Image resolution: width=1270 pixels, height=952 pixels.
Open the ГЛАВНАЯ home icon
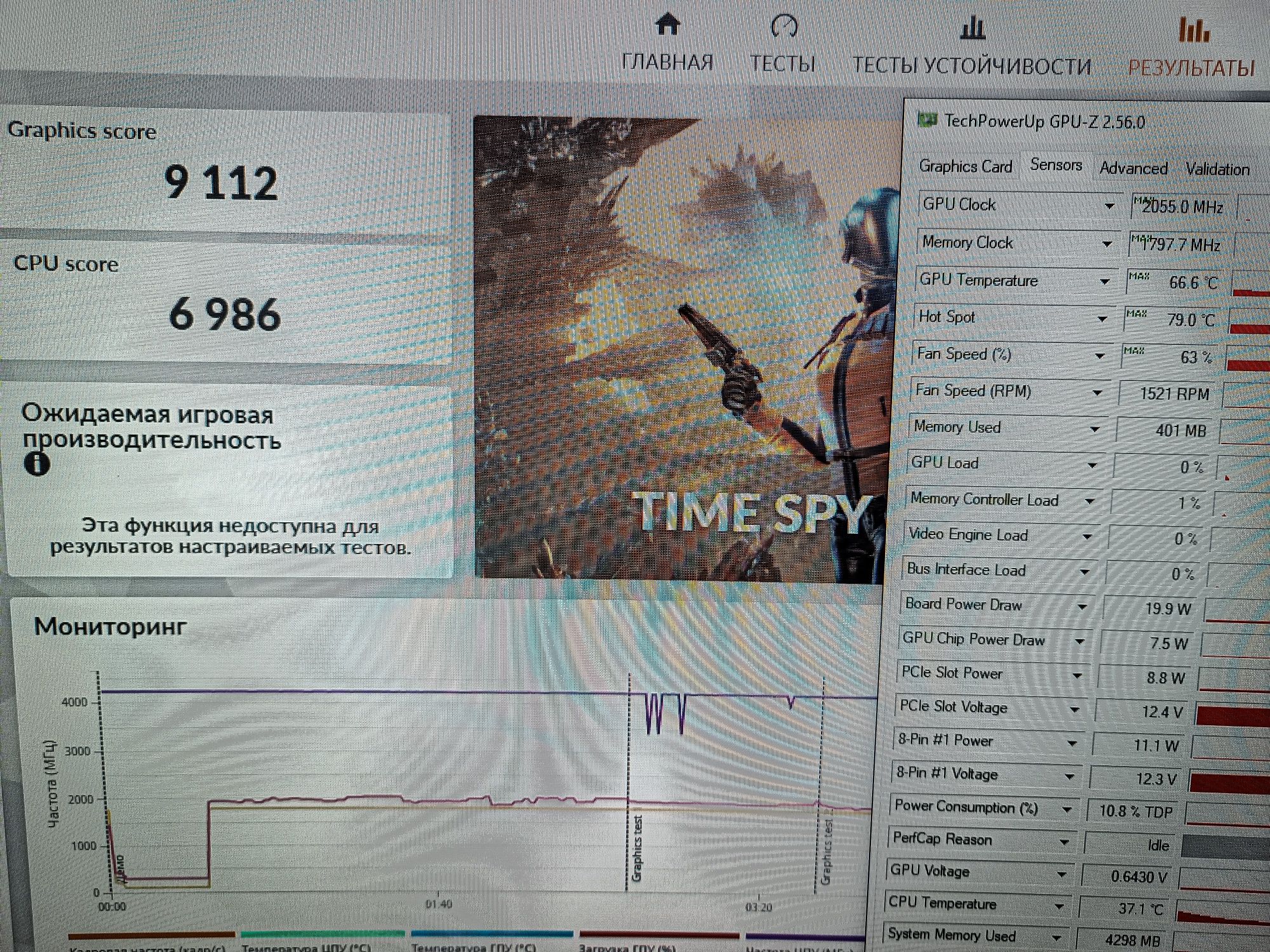667,25
